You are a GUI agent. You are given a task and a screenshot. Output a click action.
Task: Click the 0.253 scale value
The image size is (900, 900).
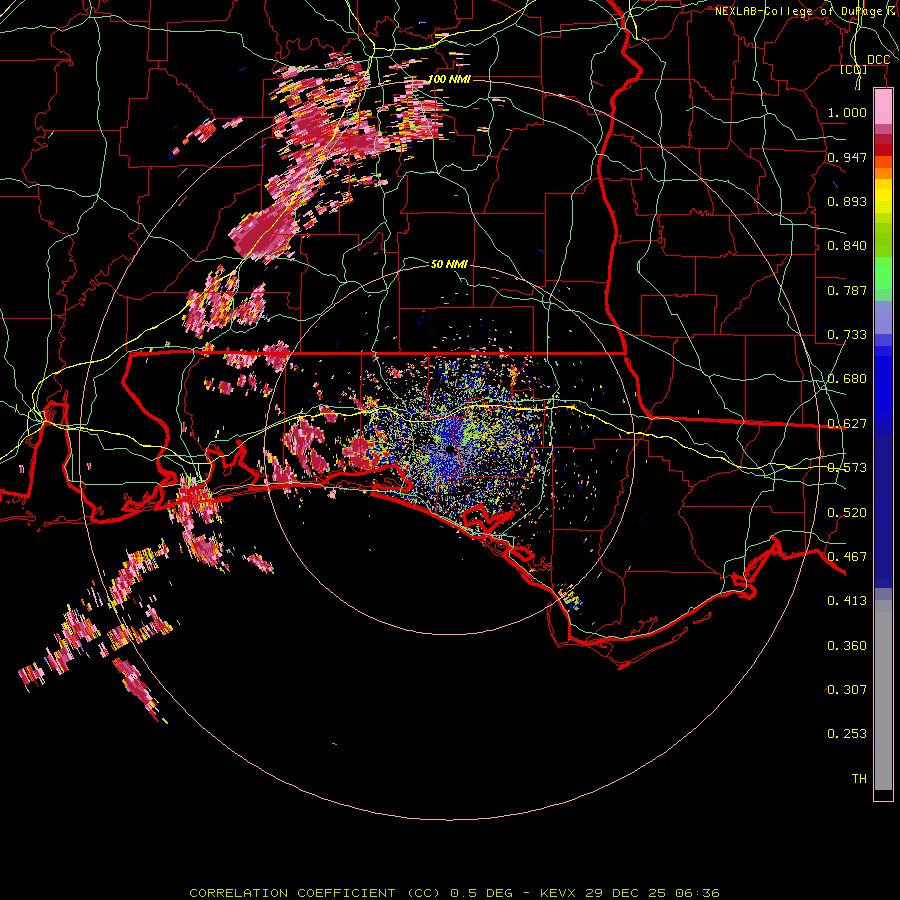pyautogui.click(x=847, y=734)
